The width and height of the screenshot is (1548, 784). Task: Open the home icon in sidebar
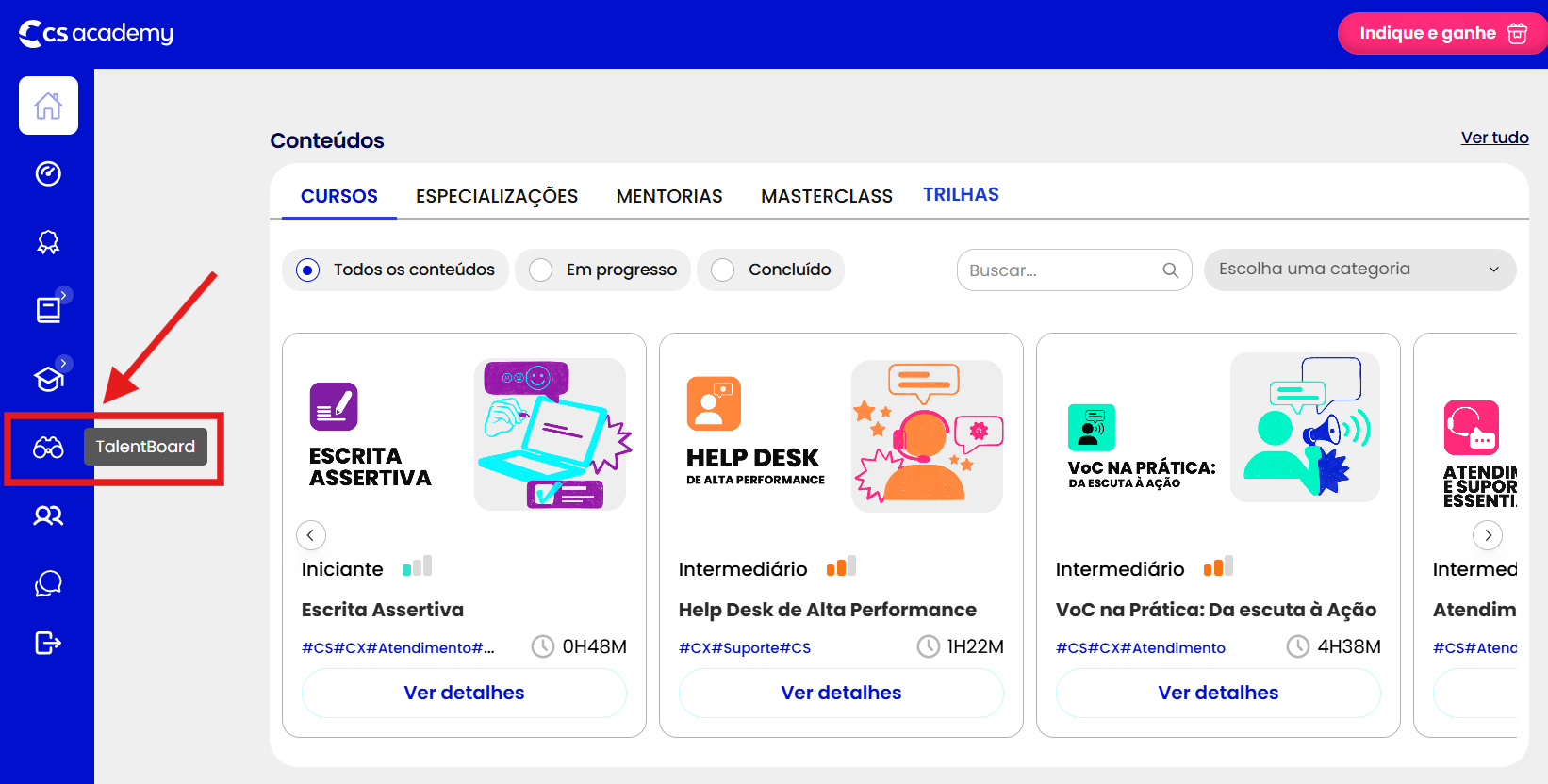click(x=48, y=106)
